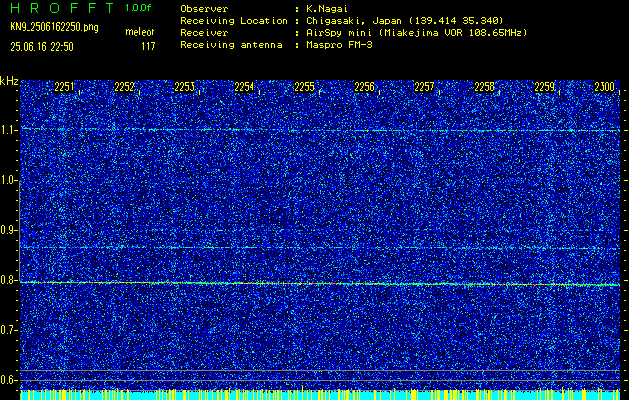Image resolution: width=629 pixels, height=400 pixels.
Task: Click the 2258 time marker
Action: click(x=485, y=87)
